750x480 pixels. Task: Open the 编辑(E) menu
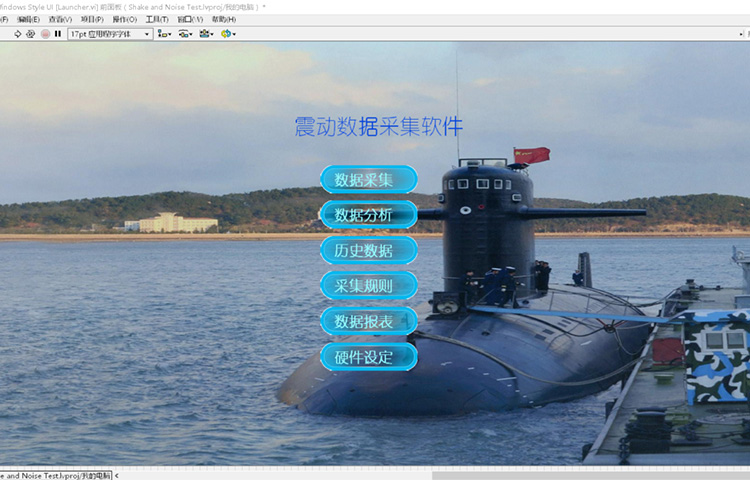pos(29,19)
